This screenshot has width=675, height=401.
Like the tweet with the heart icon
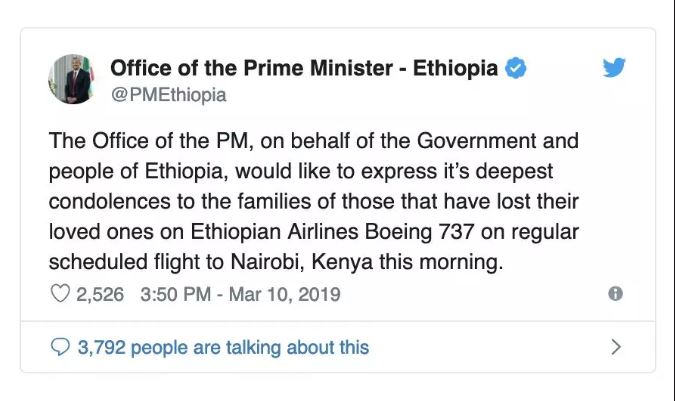[60, 294]
